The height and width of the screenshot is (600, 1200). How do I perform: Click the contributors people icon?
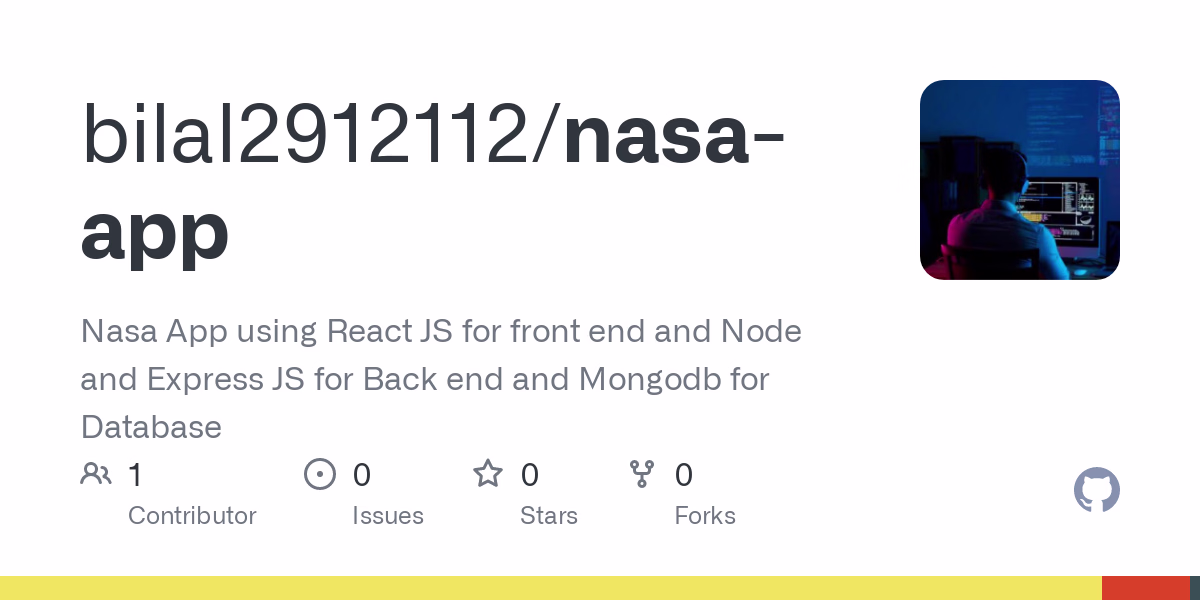click(96, 474)
